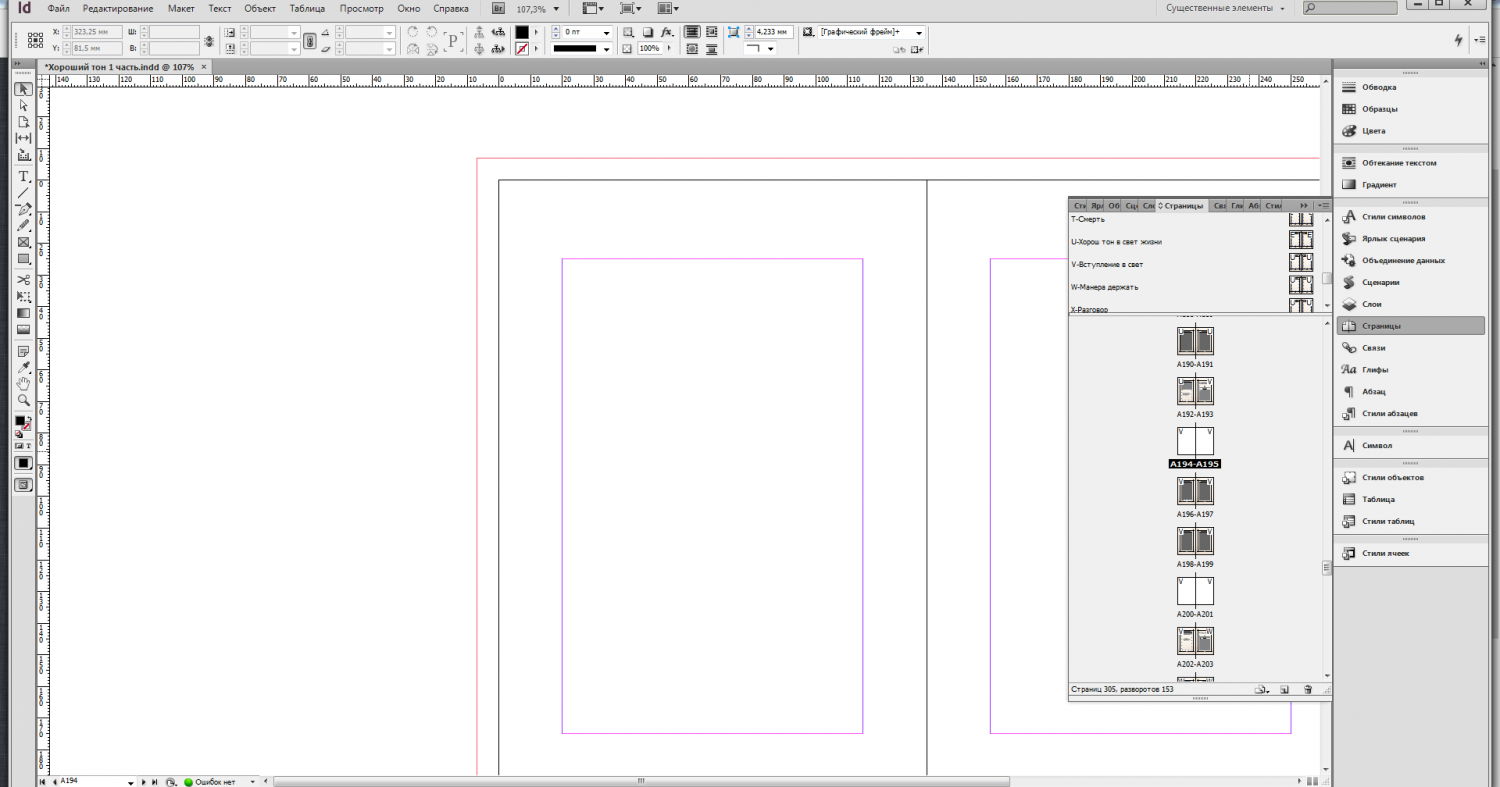This screenshot has width=1500, height=787.
Task: Select the Eyedropper tool
Action: pos(23,367)
